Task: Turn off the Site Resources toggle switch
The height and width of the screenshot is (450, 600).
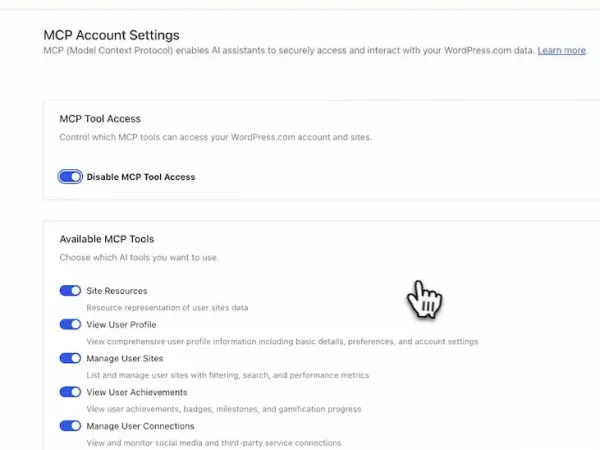Action: [70, 291]
